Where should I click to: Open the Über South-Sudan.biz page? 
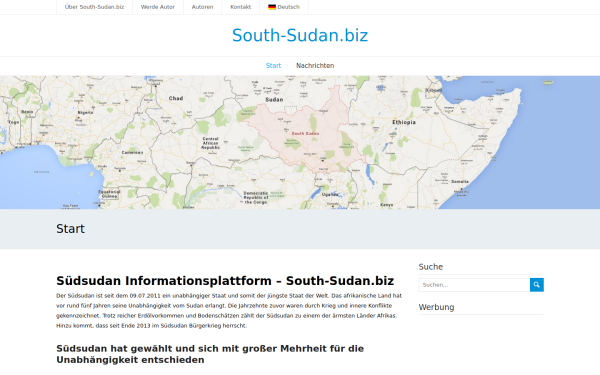(95, 7)
